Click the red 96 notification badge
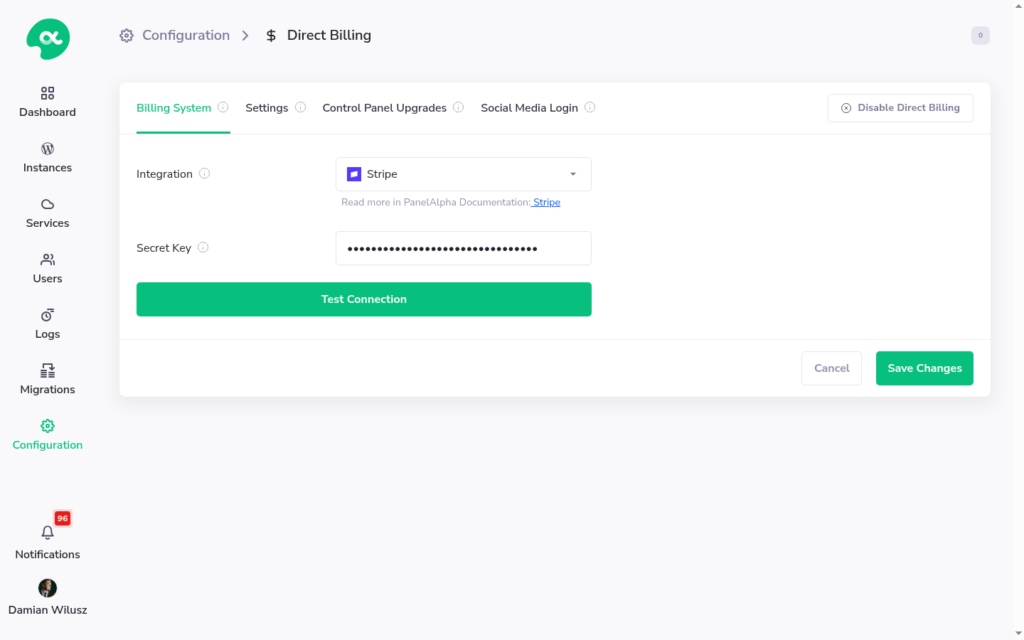This screenshot has width=1024, height=640. 63,519
